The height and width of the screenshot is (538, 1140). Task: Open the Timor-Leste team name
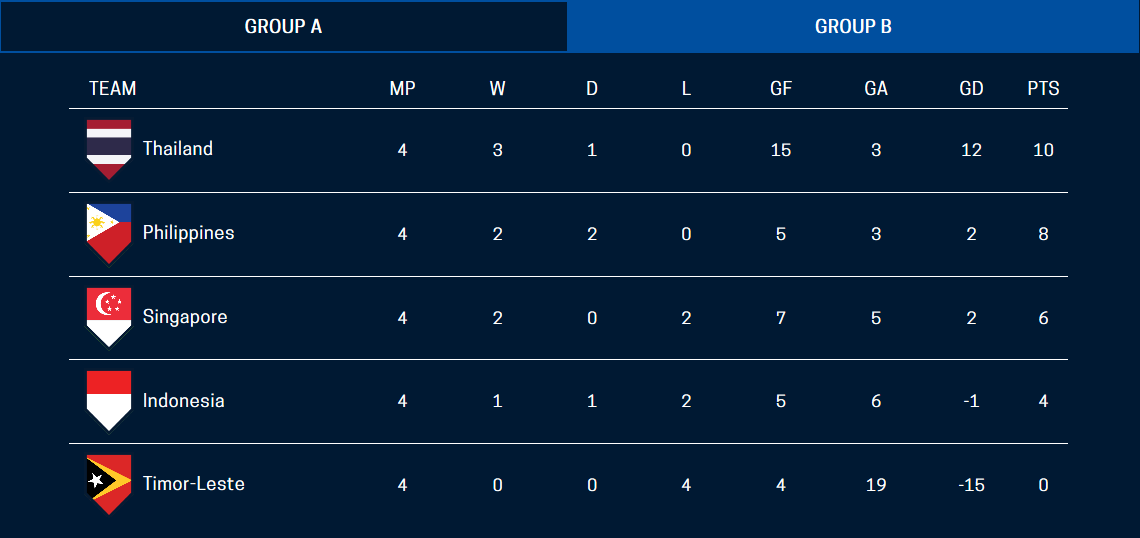(193, 484)
